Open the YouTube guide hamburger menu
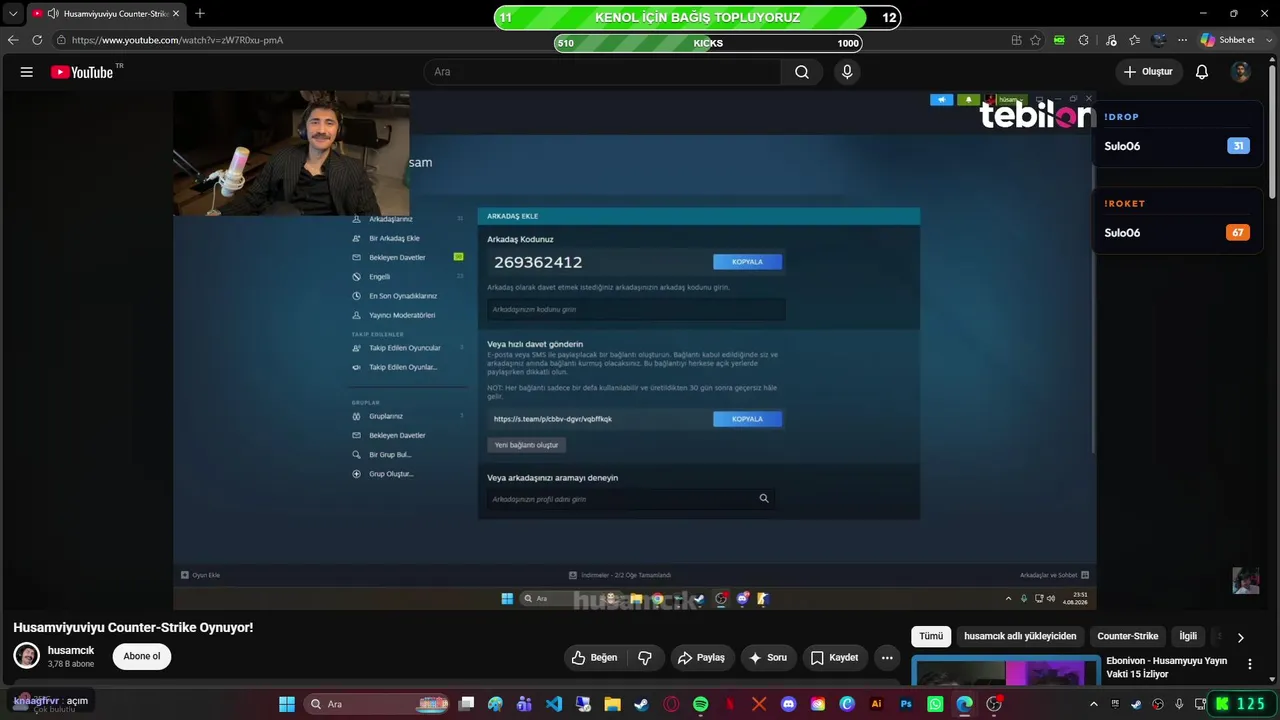This screenshot has width=1280, height=720. [27, 72]
